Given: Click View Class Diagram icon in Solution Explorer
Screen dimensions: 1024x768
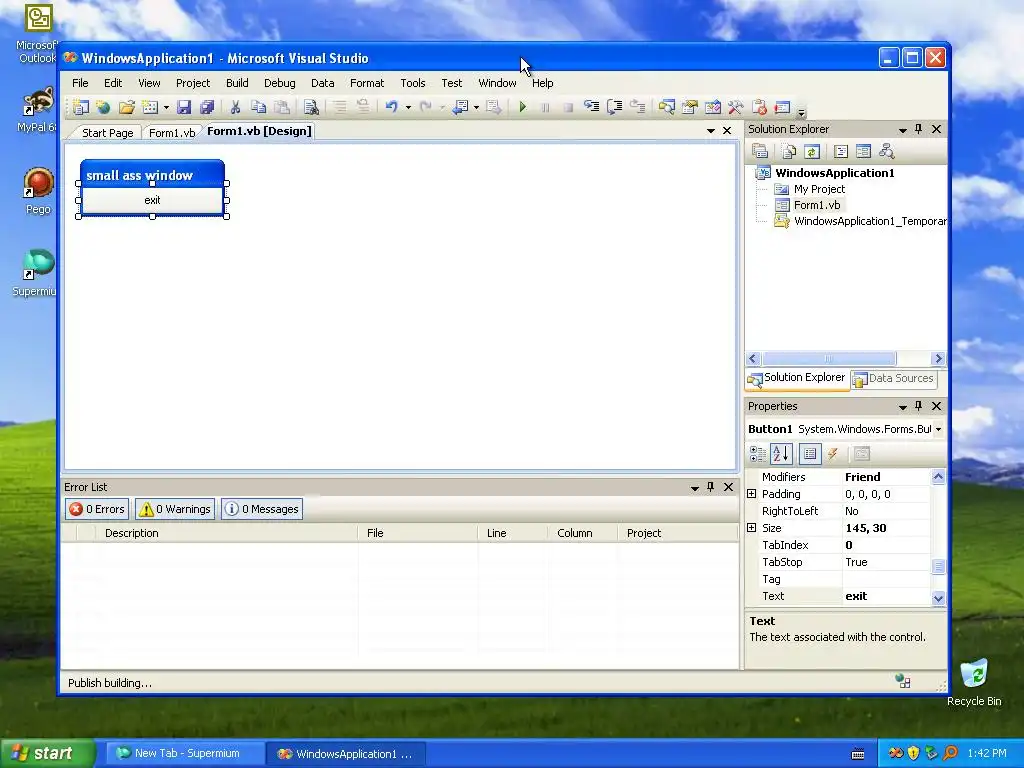Looking at the screenshot, I should click(x=886, y=152).
